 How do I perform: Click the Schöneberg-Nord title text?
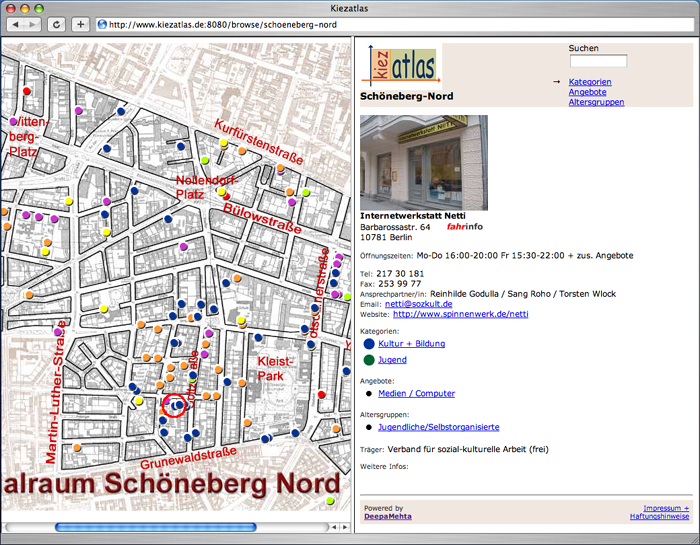(406, 96)
